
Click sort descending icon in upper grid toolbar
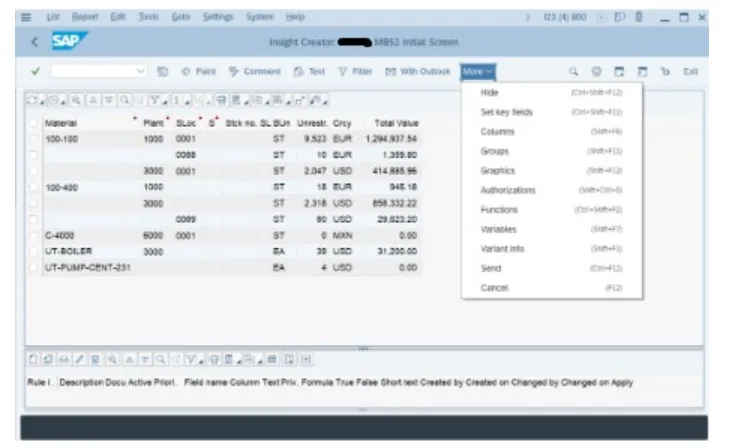point(109,100)
